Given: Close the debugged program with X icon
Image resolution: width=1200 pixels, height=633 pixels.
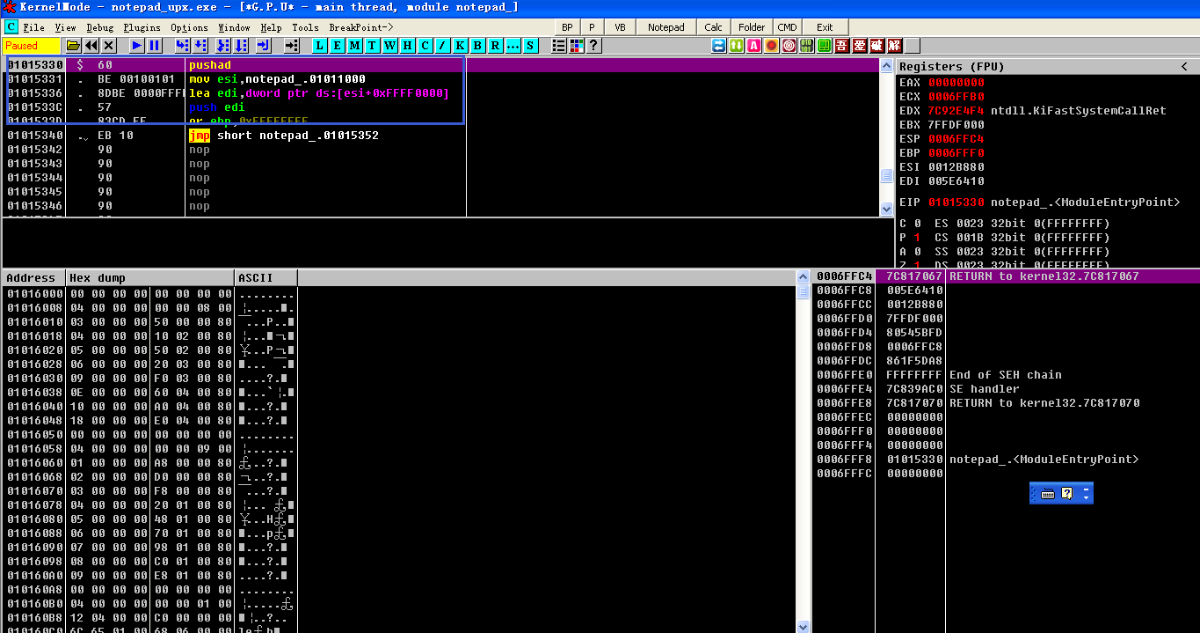Looking at the screenshot, I should (108, 45).
